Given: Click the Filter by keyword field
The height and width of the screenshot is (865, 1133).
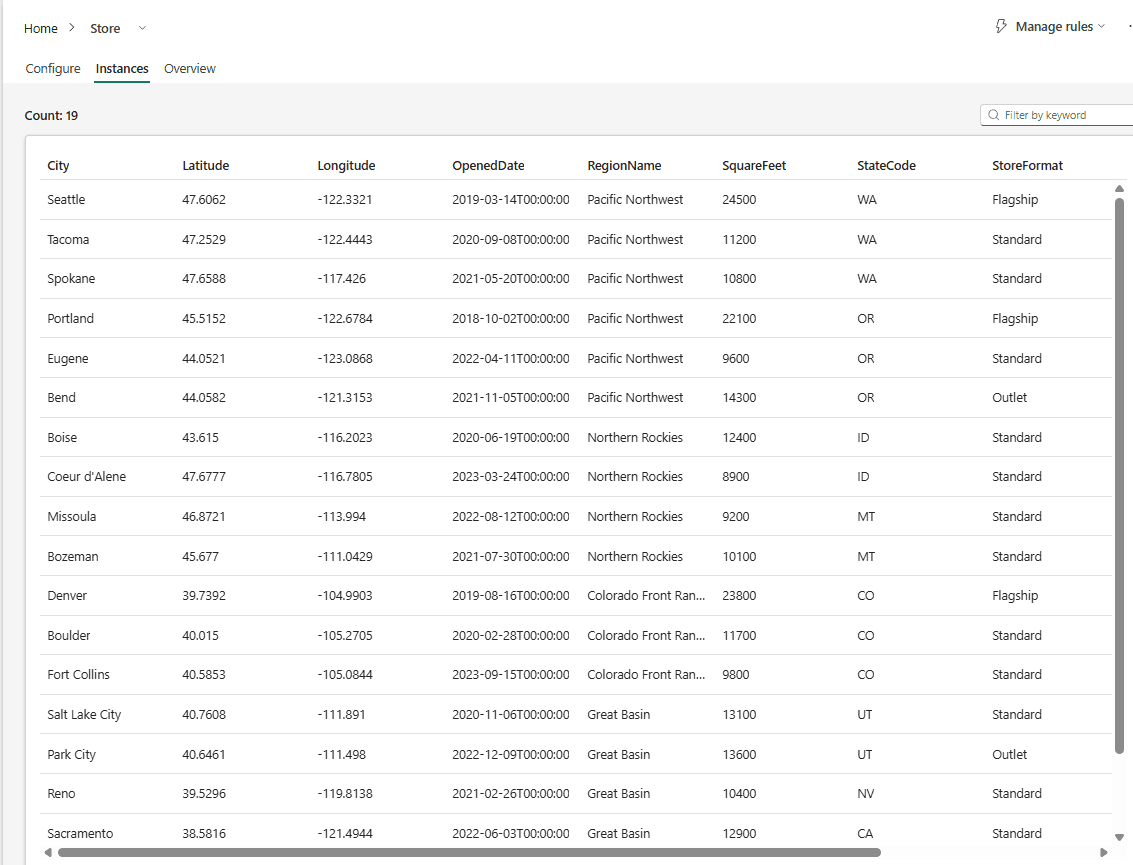Looking at the screenshot, I should [x=1057, y=115].
